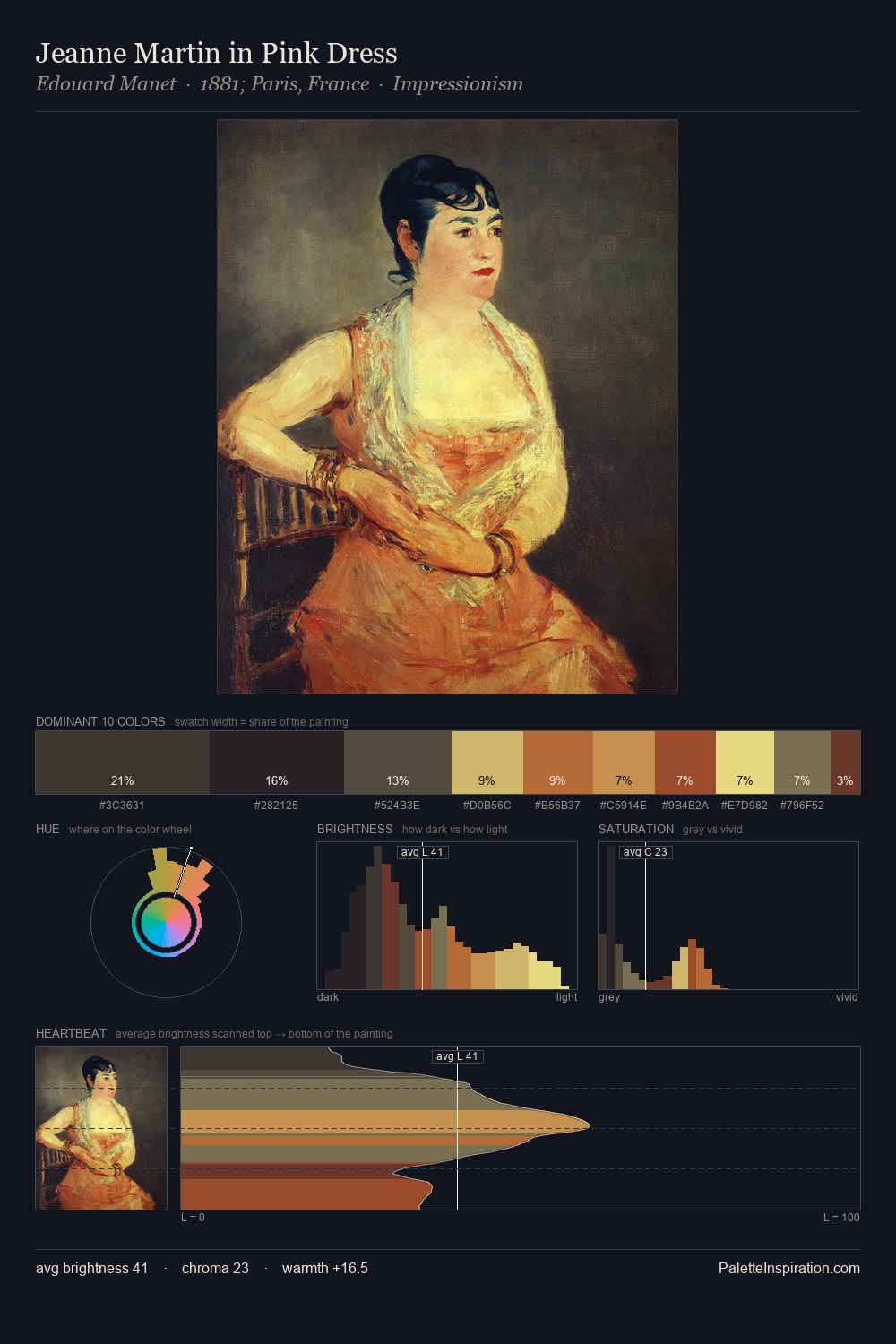Select the 13% swatch #524B3E

tap(398, 762)
